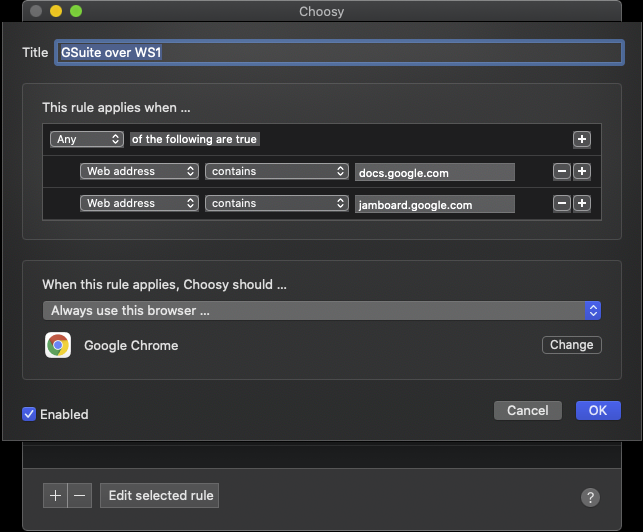Click the Title field containing GSuite over WS1

(340, 53)
